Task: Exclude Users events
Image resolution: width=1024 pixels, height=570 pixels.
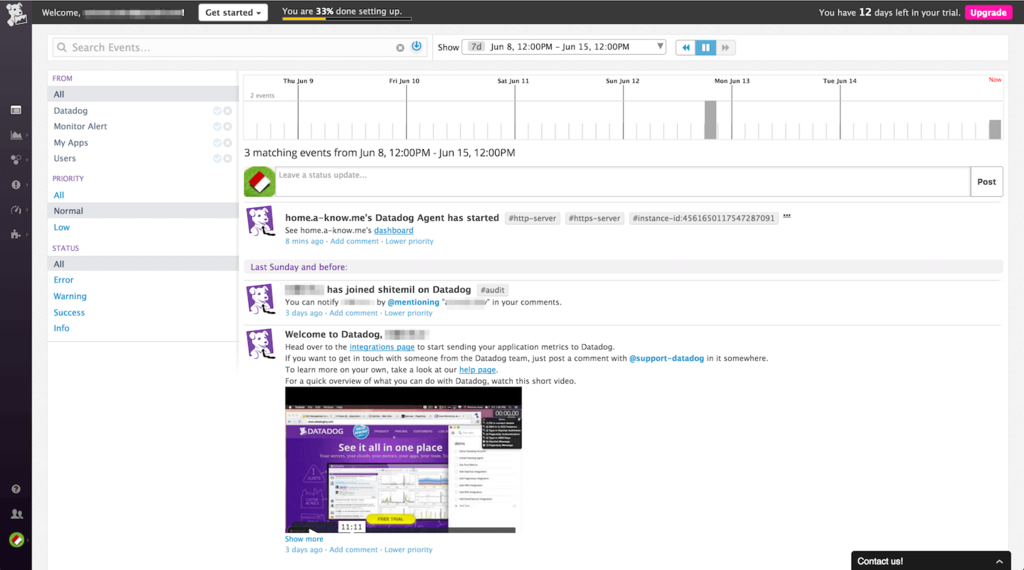Action: (227, 159)
